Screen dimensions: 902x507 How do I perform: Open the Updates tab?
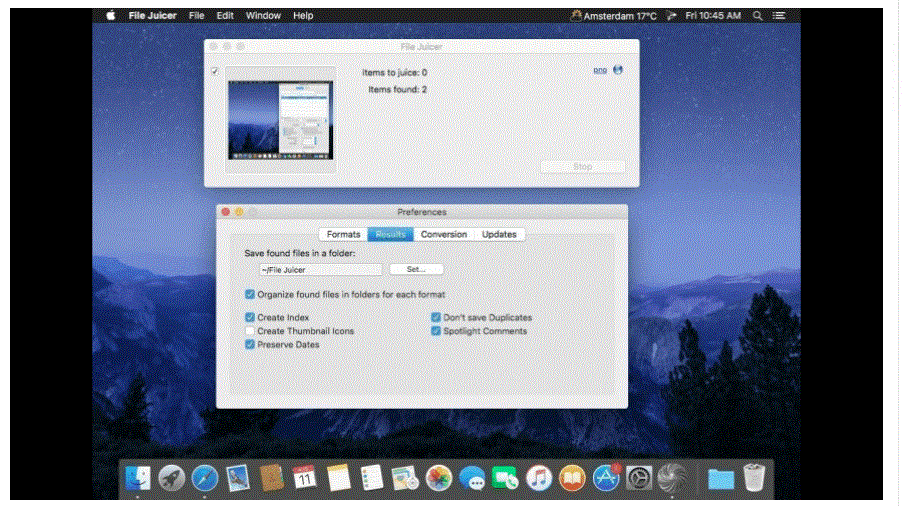[x=499, y=234]
